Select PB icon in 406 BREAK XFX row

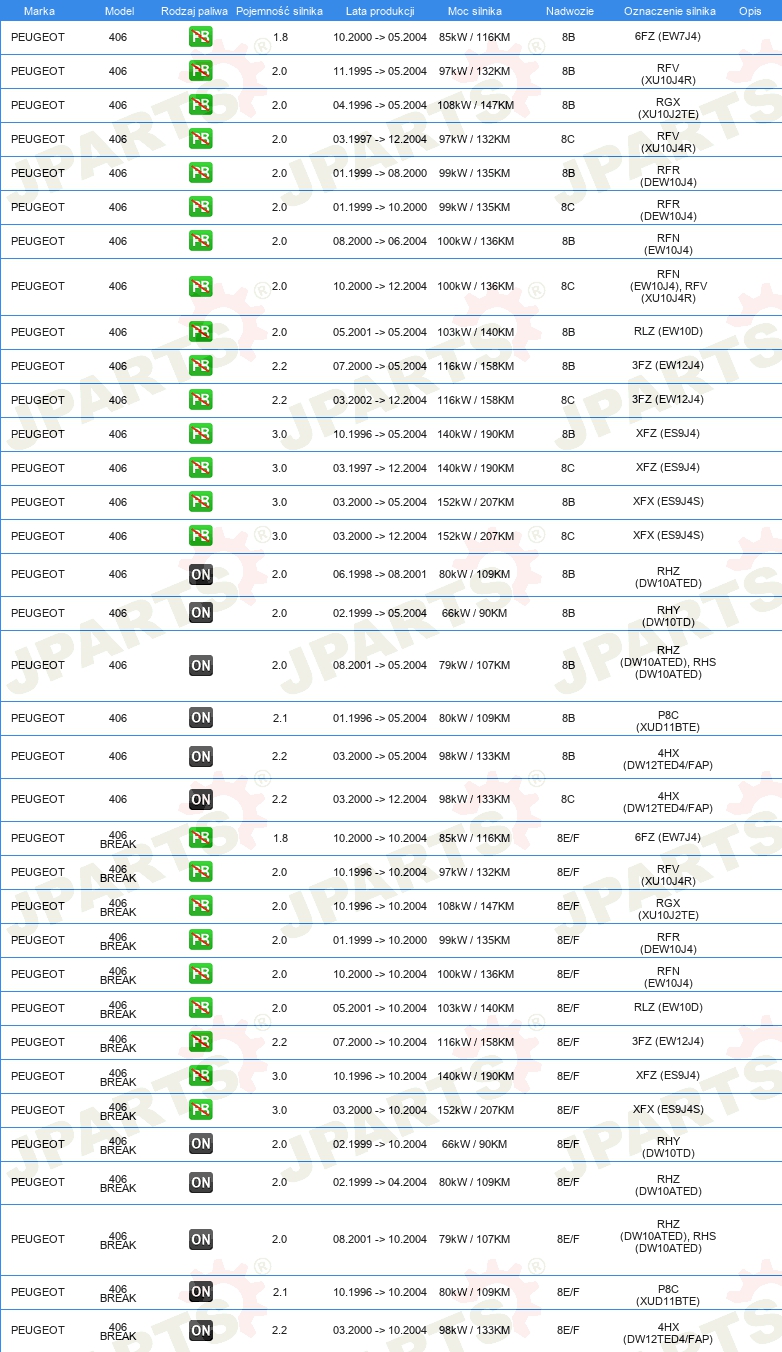[201, 1110]
